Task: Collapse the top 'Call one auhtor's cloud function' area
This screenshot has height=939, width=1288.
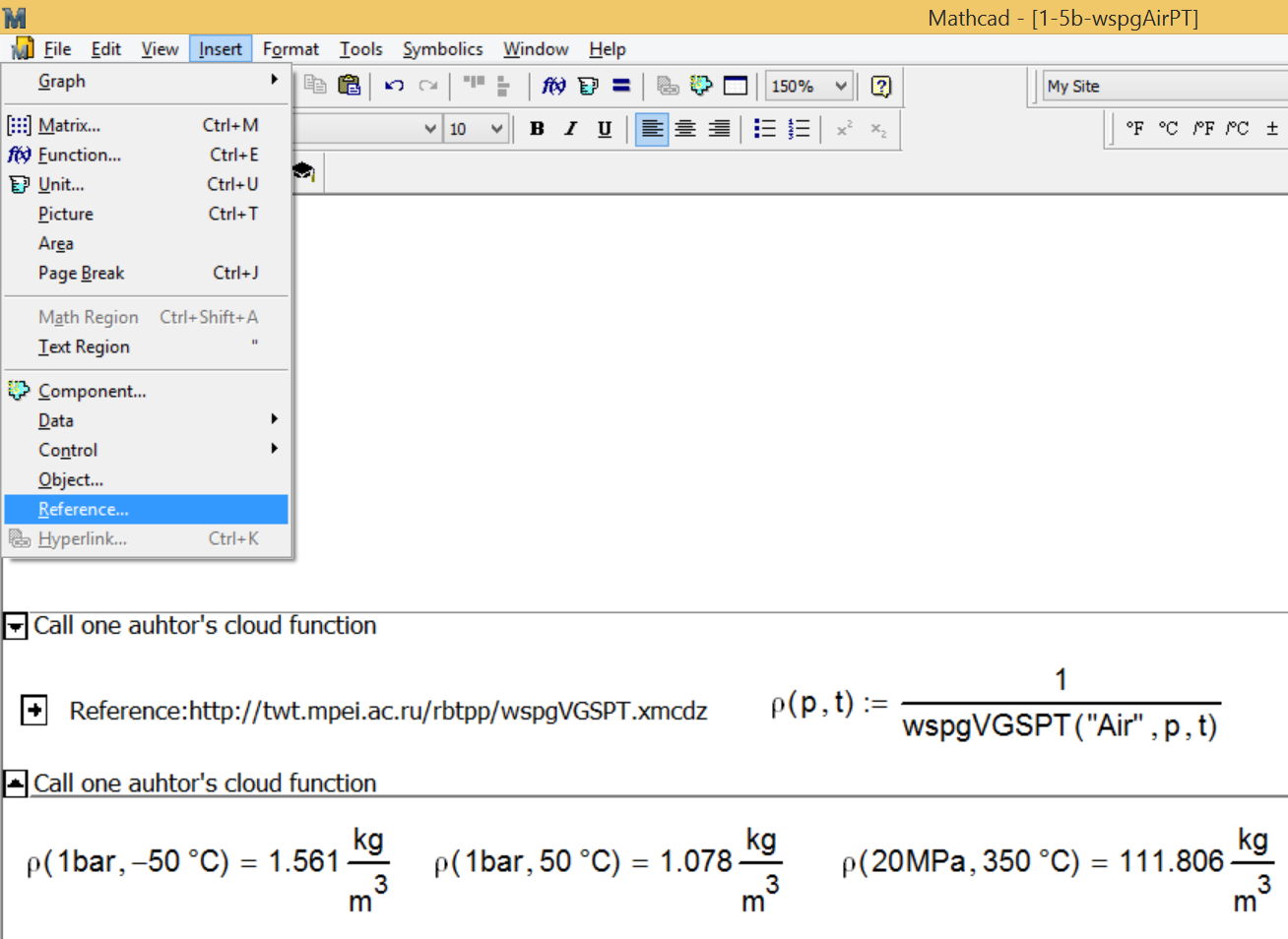Action: point(16,626)
